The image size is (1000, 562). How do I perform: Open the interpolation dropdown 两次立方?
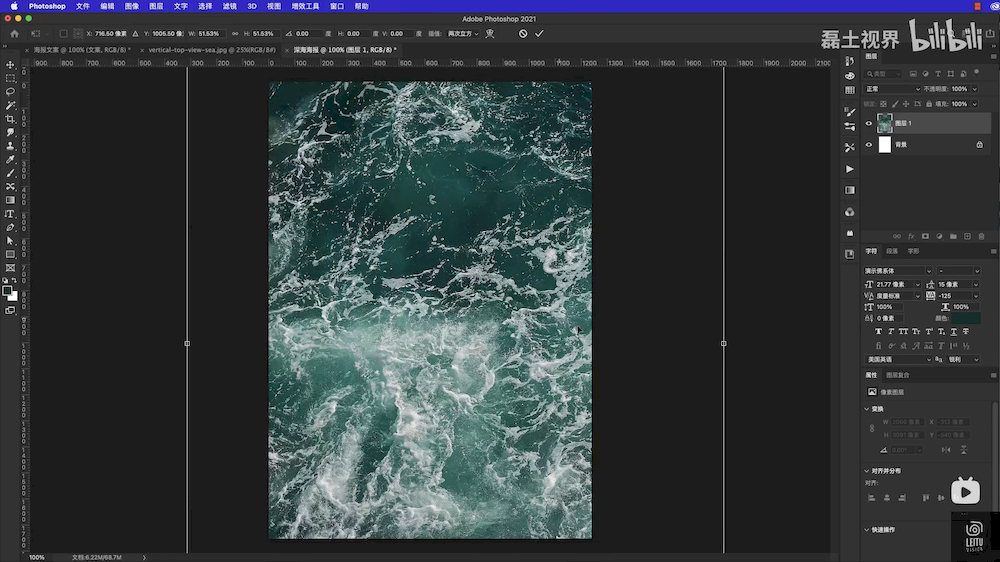point(462,33)
